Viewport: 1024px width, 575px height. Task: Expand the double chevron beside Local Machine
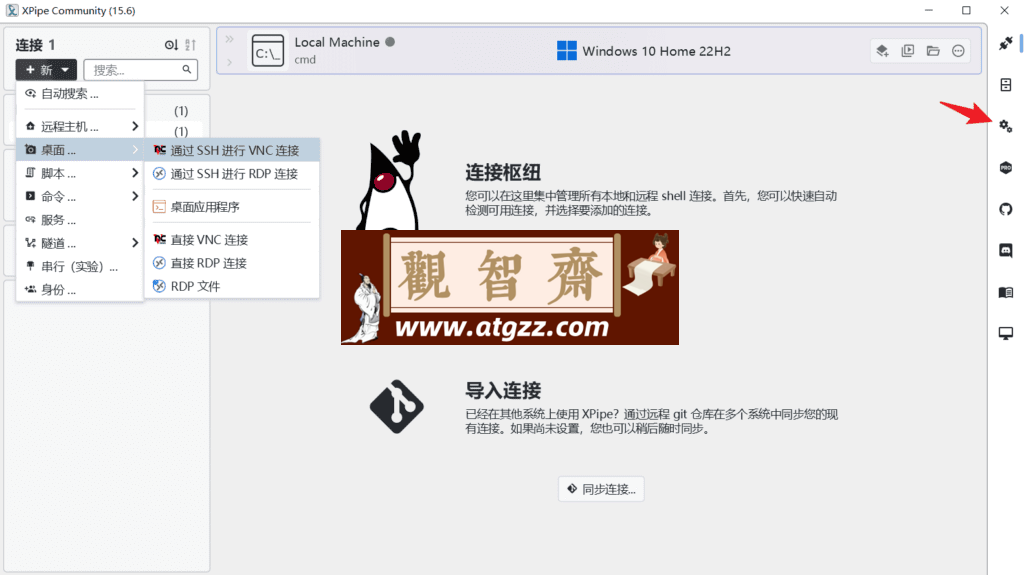coord(229,39)
